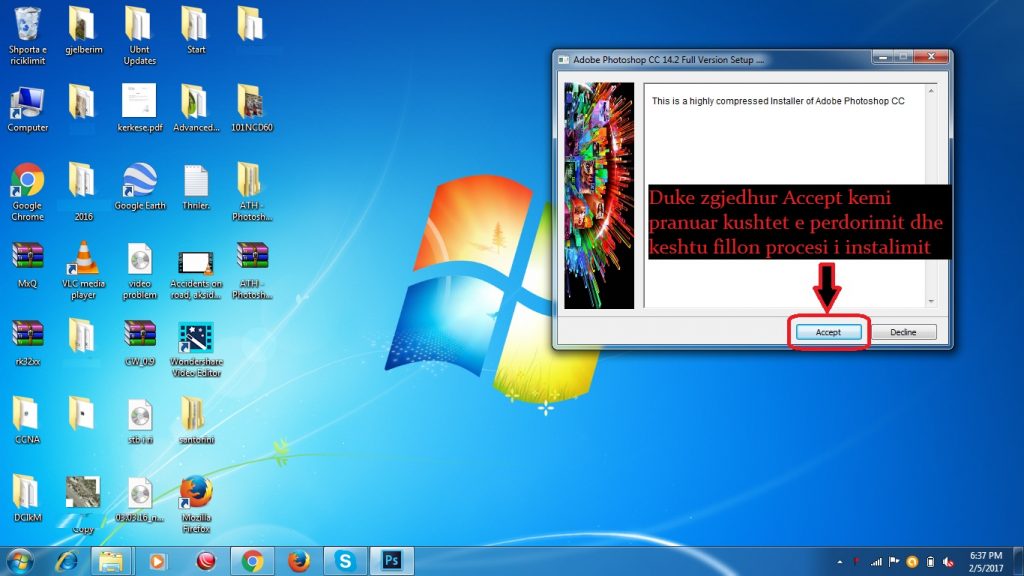Select the DCIkM folder icon

pyautogui.click(x=27, y=498)
